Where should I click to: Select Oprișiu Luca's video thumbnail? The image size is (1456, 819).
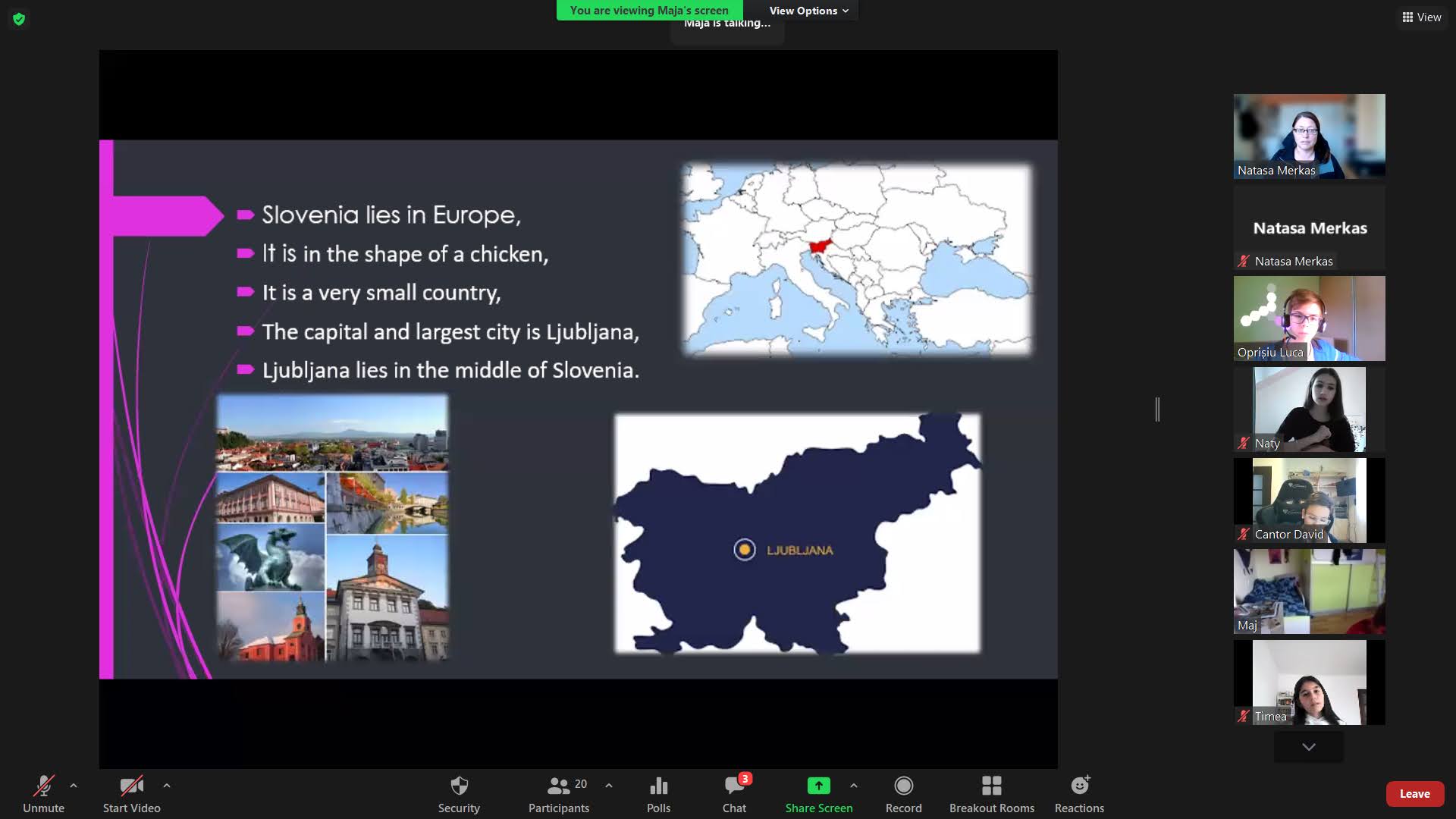coord(1309,318)
